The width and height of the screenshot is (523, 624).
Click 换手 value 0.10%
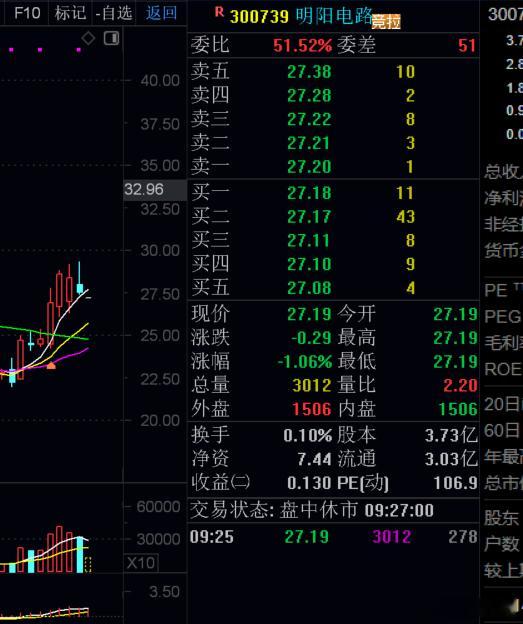(308, 436)
